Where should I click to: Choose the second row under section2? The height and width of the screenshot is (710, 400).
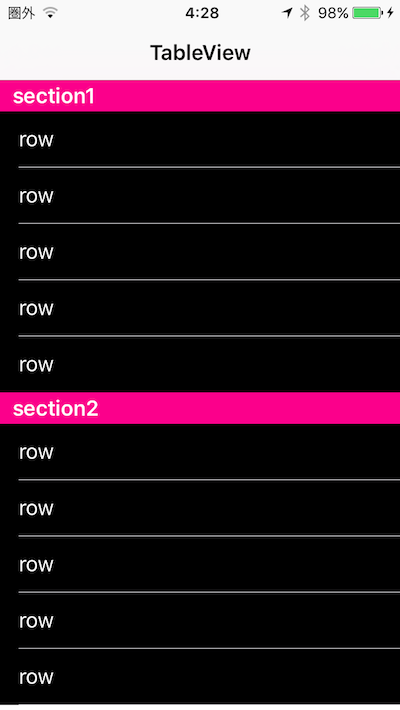click(200, 508)
